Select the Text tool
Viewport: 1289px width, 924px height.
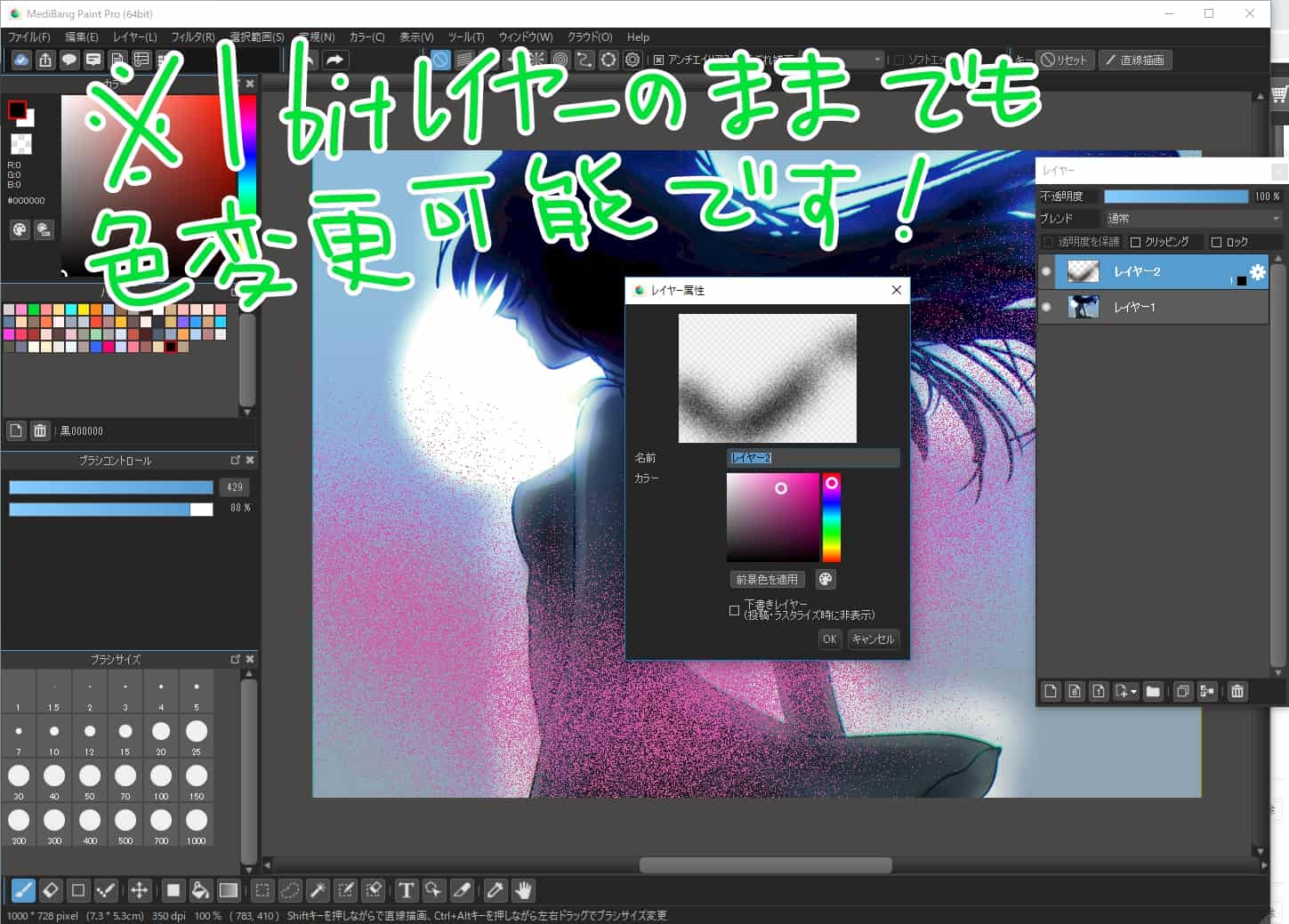tap(406, 889)
